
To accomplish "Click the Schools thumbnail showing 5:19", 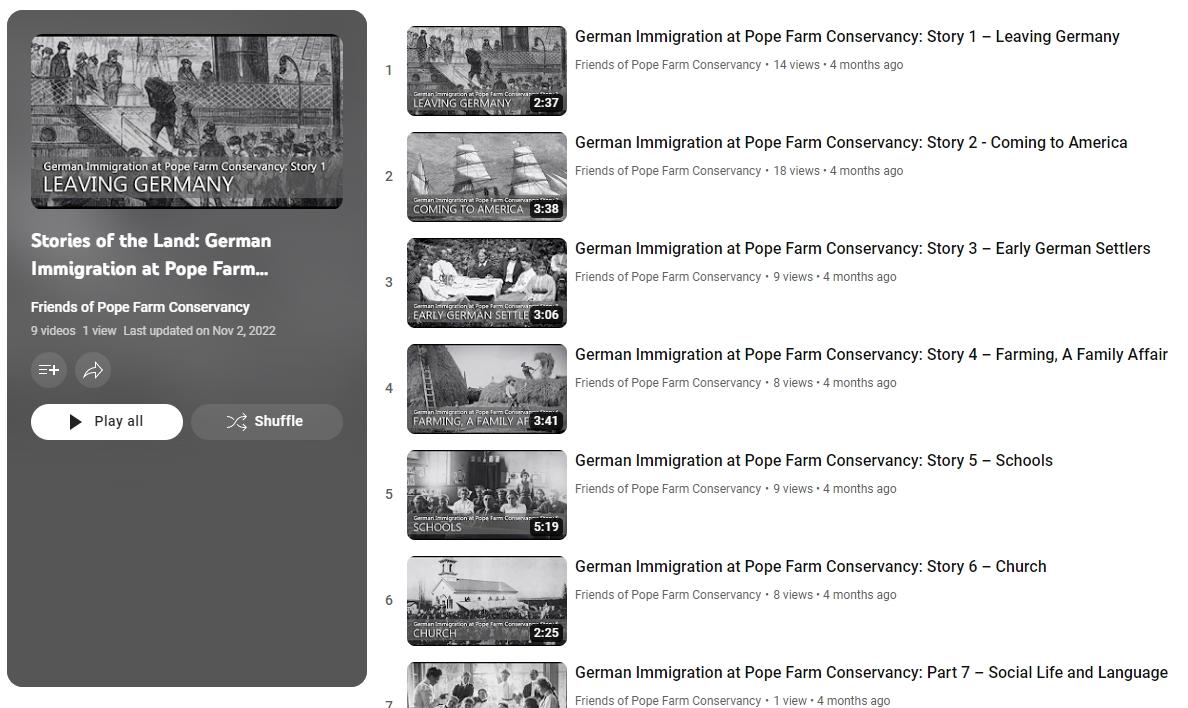I will [x=486, y=495].
